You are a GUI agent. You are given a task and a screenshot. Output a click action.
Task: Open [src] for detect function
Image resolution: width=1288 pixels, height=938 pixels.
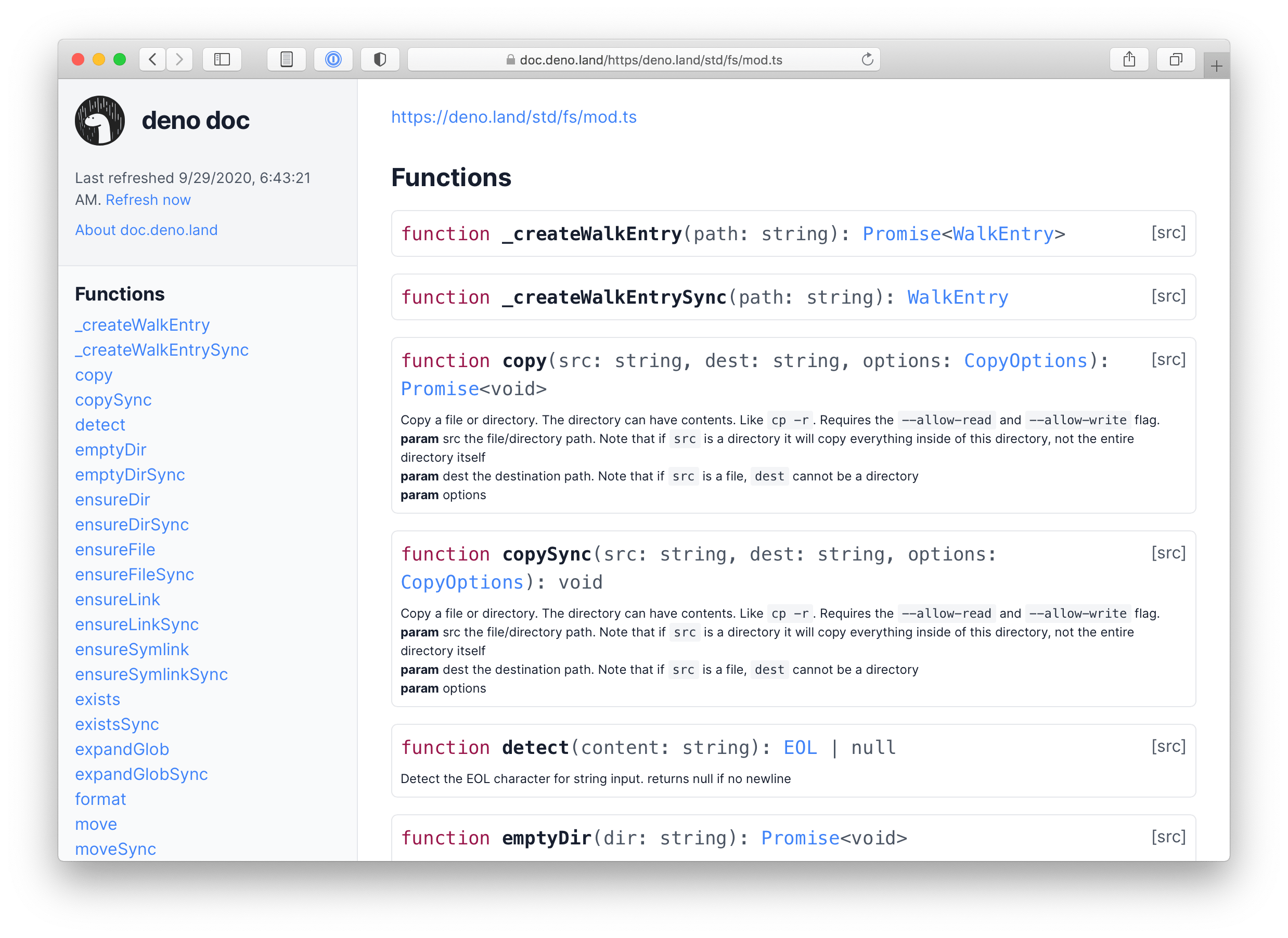[x=1168, y=747]
